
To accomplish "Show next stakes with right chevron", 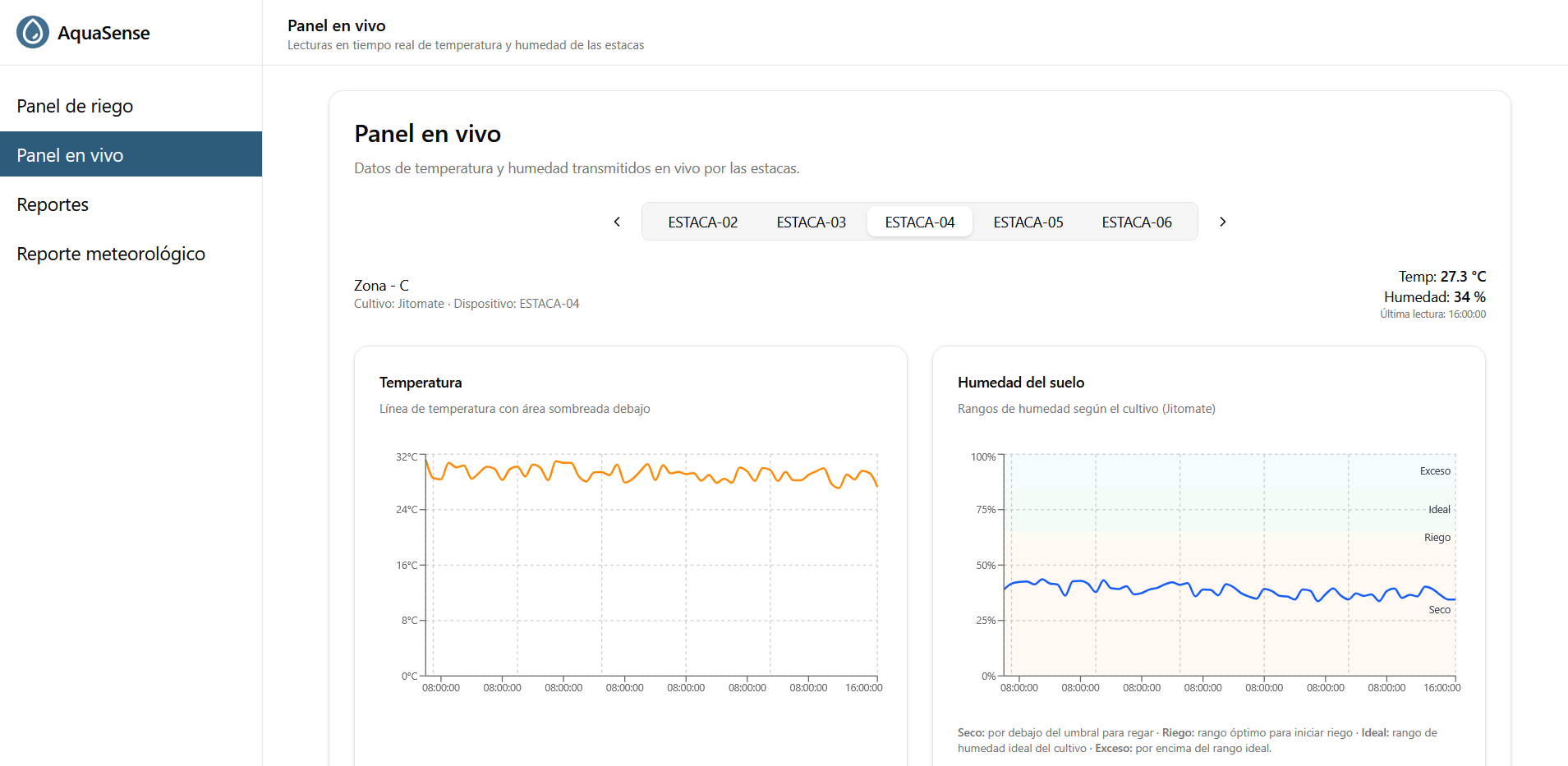I will 1223,222.
